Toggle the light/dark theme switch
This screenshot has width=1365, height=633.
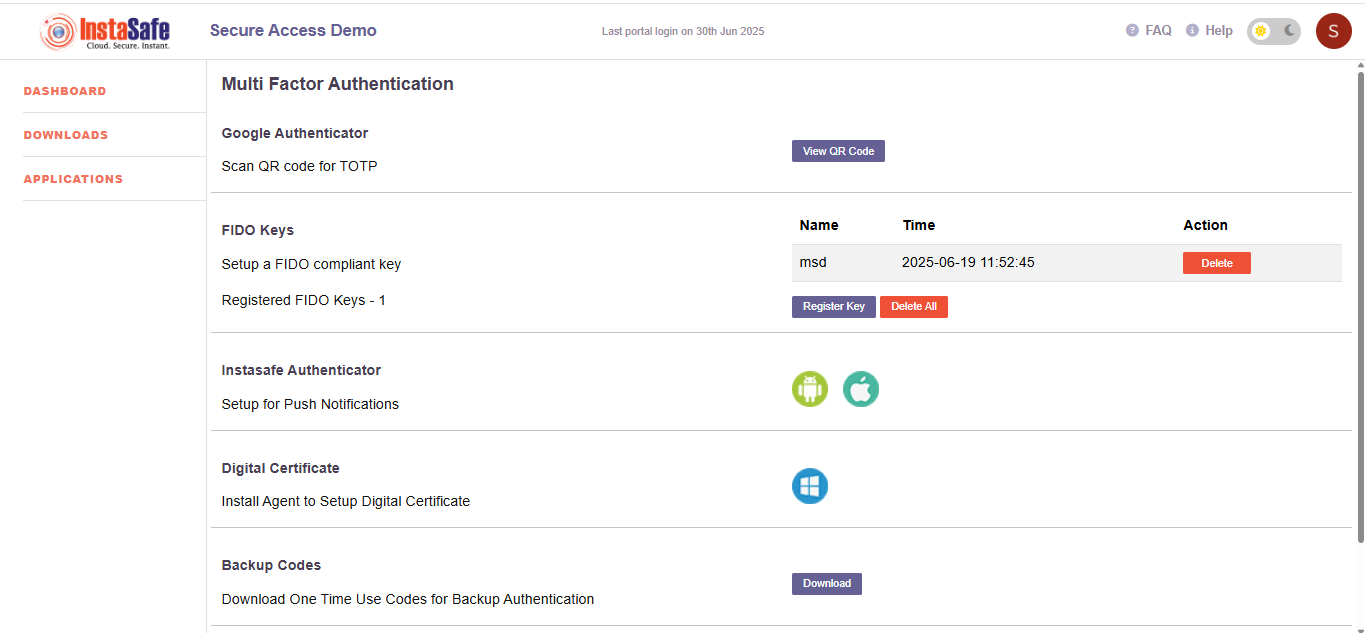1274,31
